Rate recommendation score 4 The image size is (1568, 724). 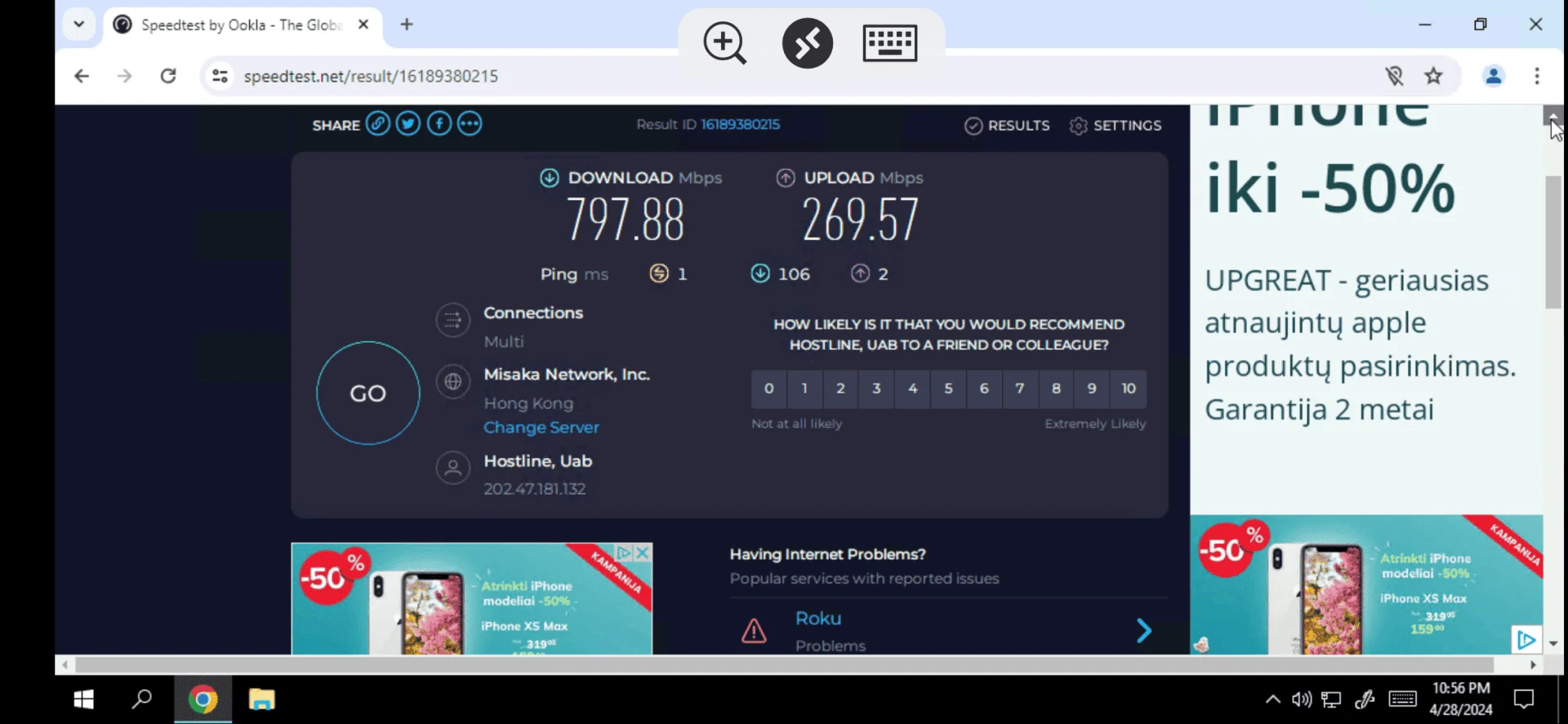pyautogui.click(x=912, y=389)
